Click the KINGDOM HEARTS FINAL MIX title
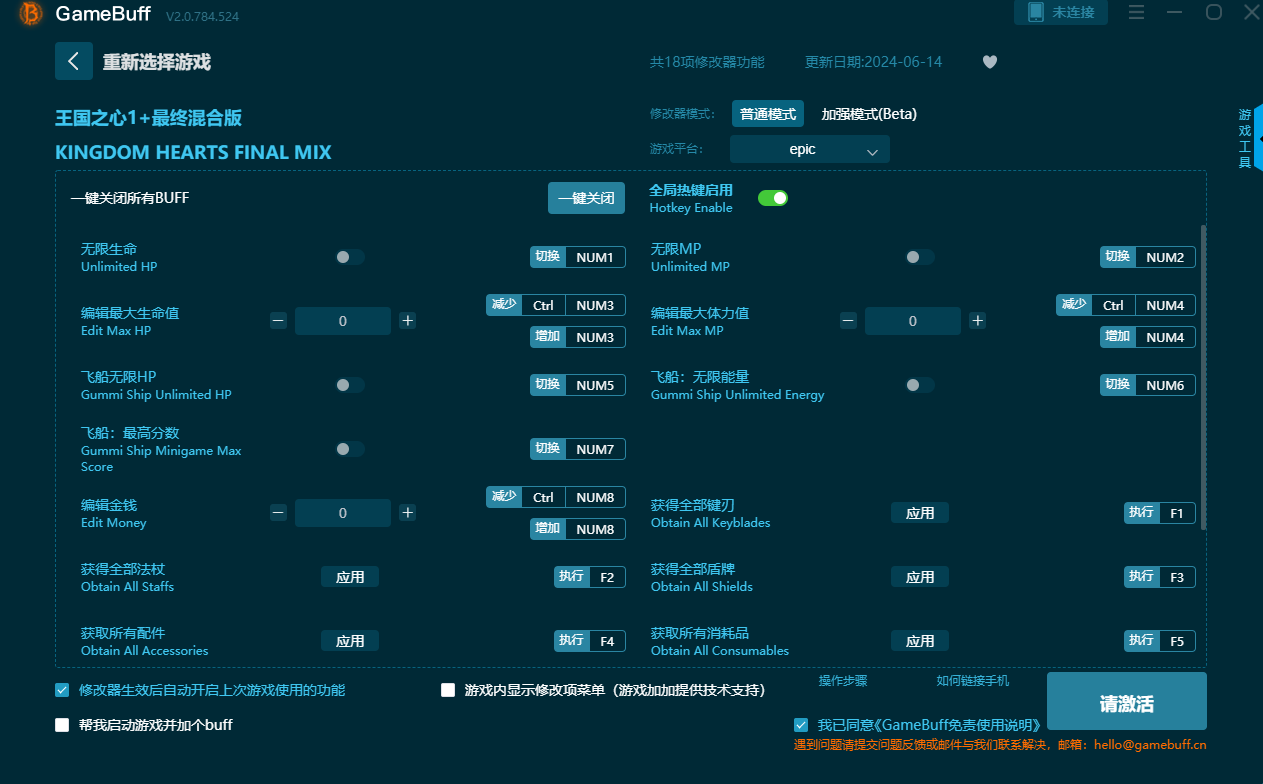1263x784 pixels. [193, 153]
